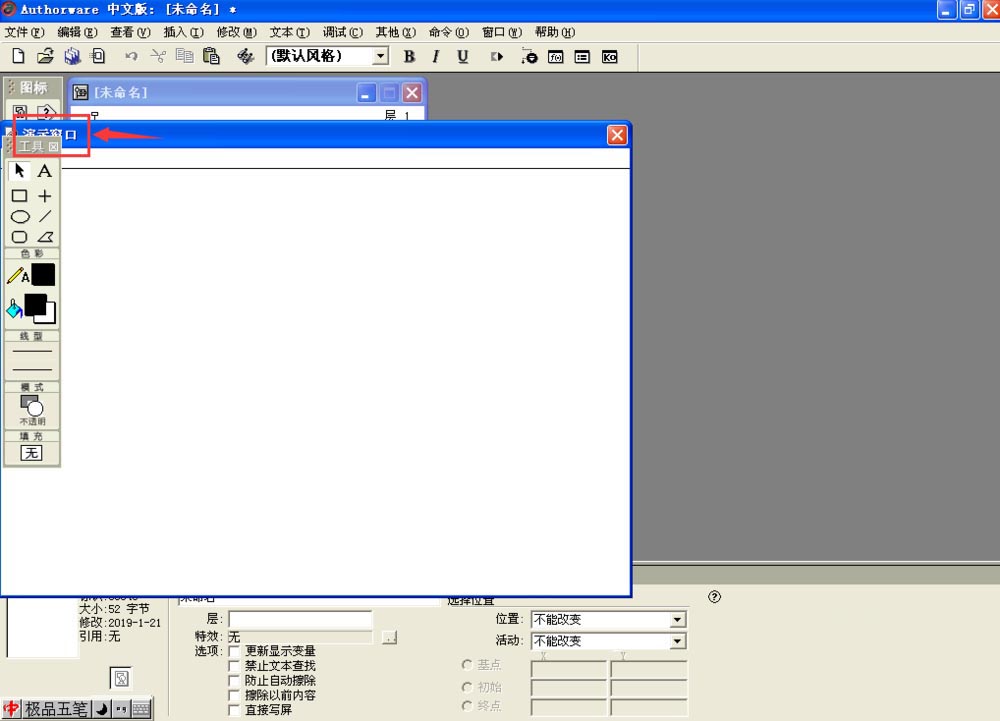
Task: Select the Pointer tool in toolbox
Action: point(19,171)
